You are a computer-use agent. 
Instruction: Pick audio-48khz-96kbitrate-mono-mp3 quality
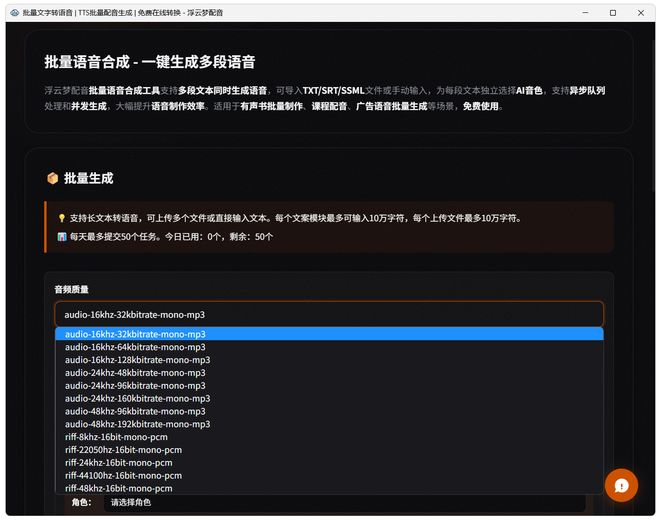pos(329,411)
